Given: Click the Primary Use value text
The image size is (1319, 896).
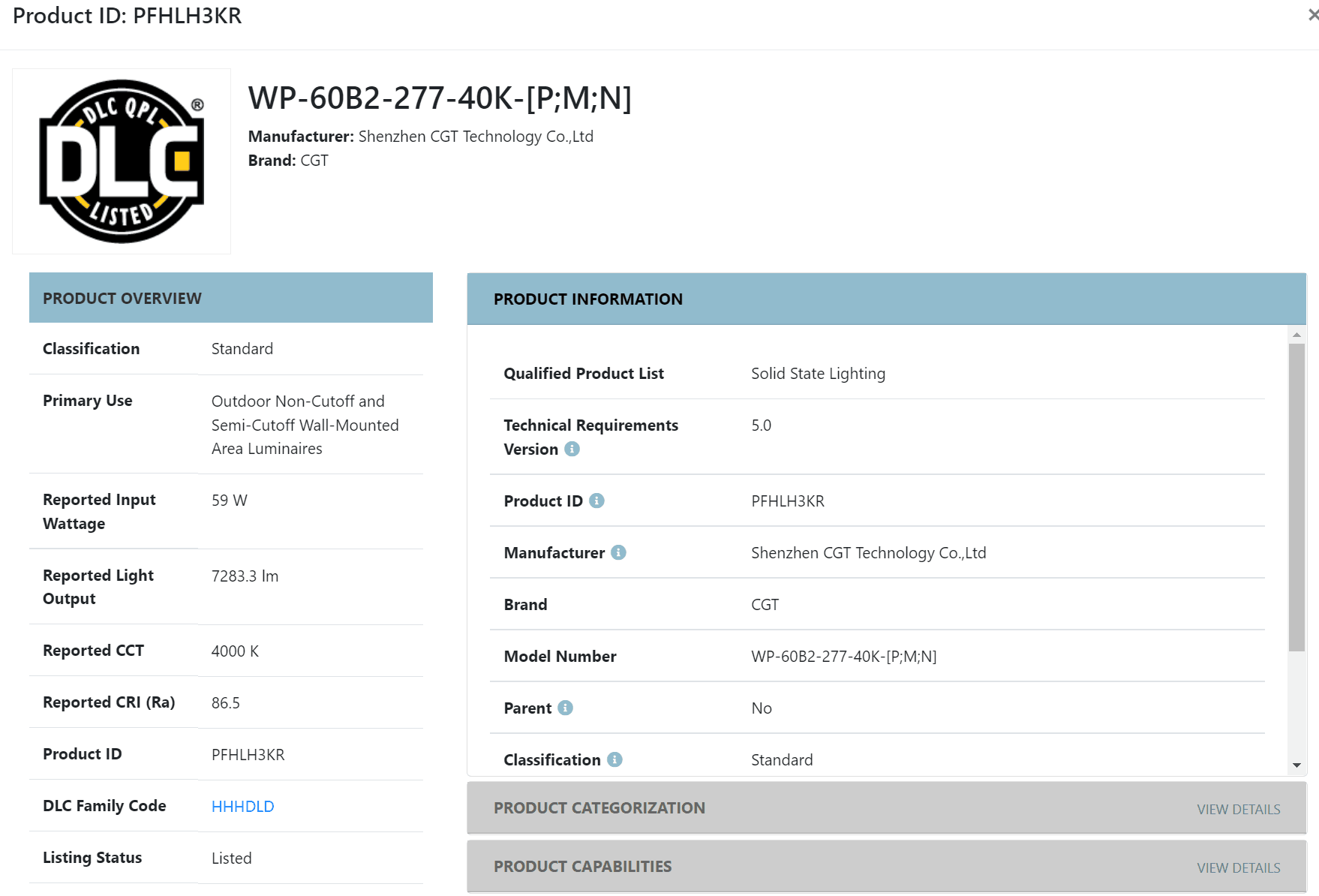Looking at the screenshot, I should point(305,425).
